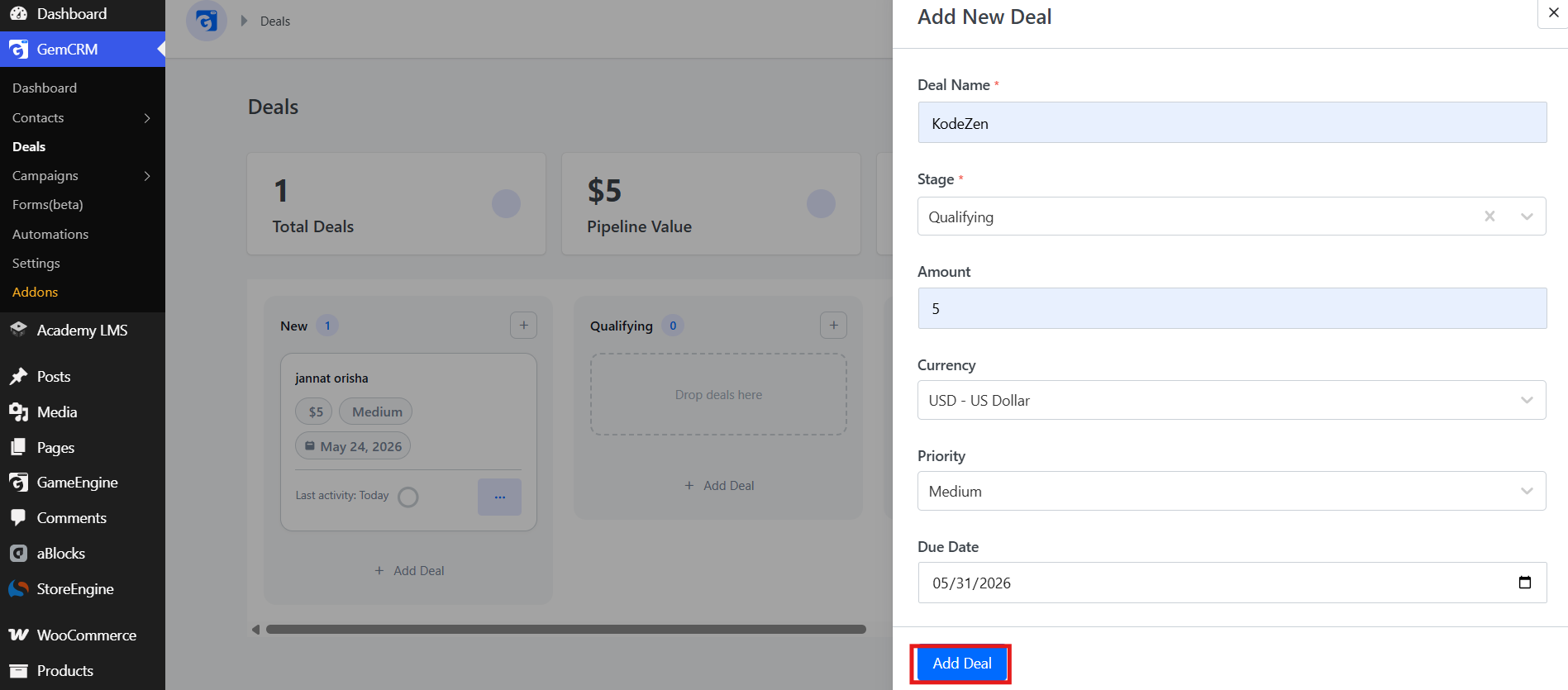This screenshot has height=690, width=1568.
Task: Open Forms(beta) in the sidebar
Action: [x=48, y=205]
